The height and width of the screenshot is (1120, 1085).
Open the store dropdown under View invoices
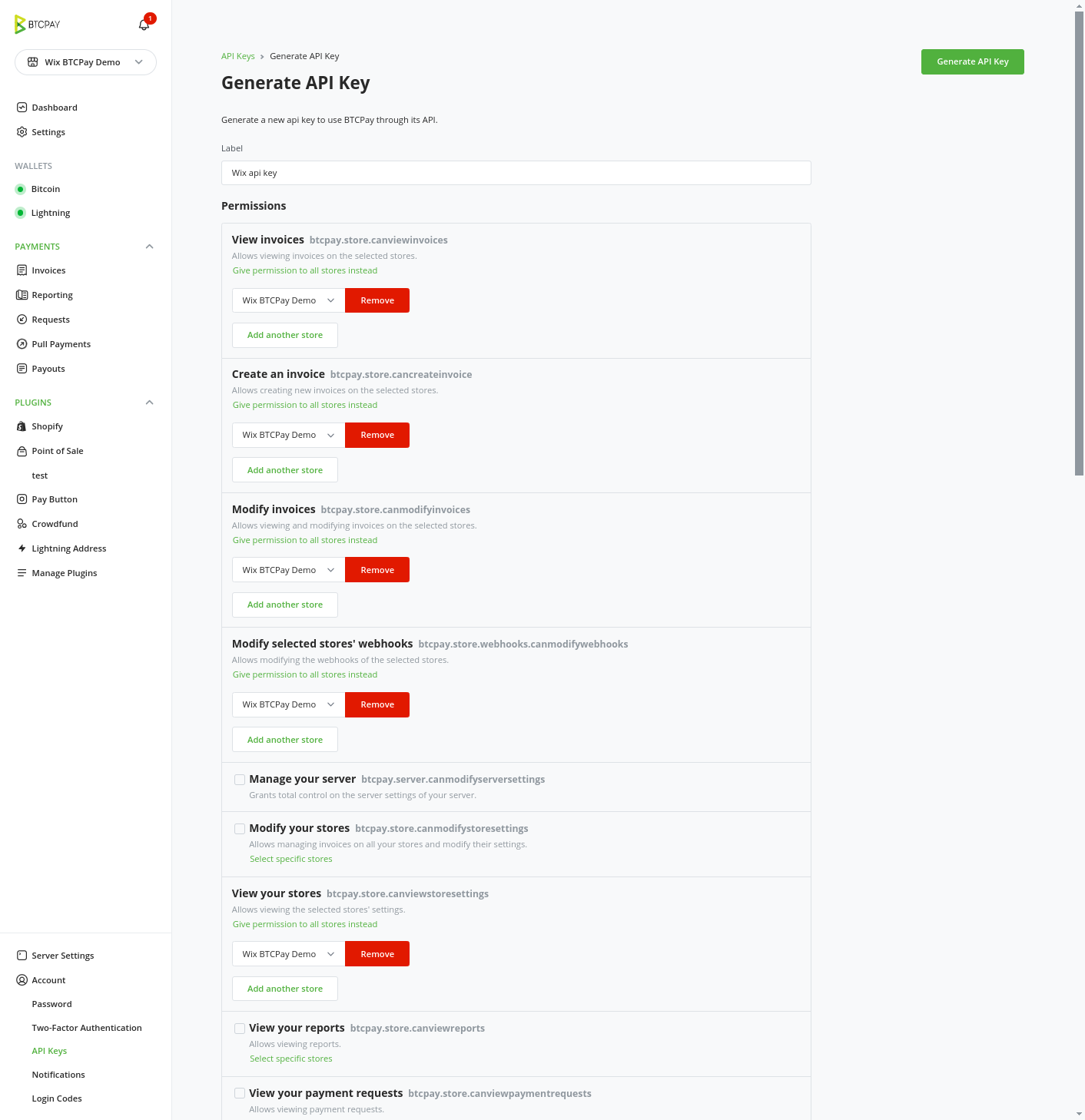[x=287, y=300]
